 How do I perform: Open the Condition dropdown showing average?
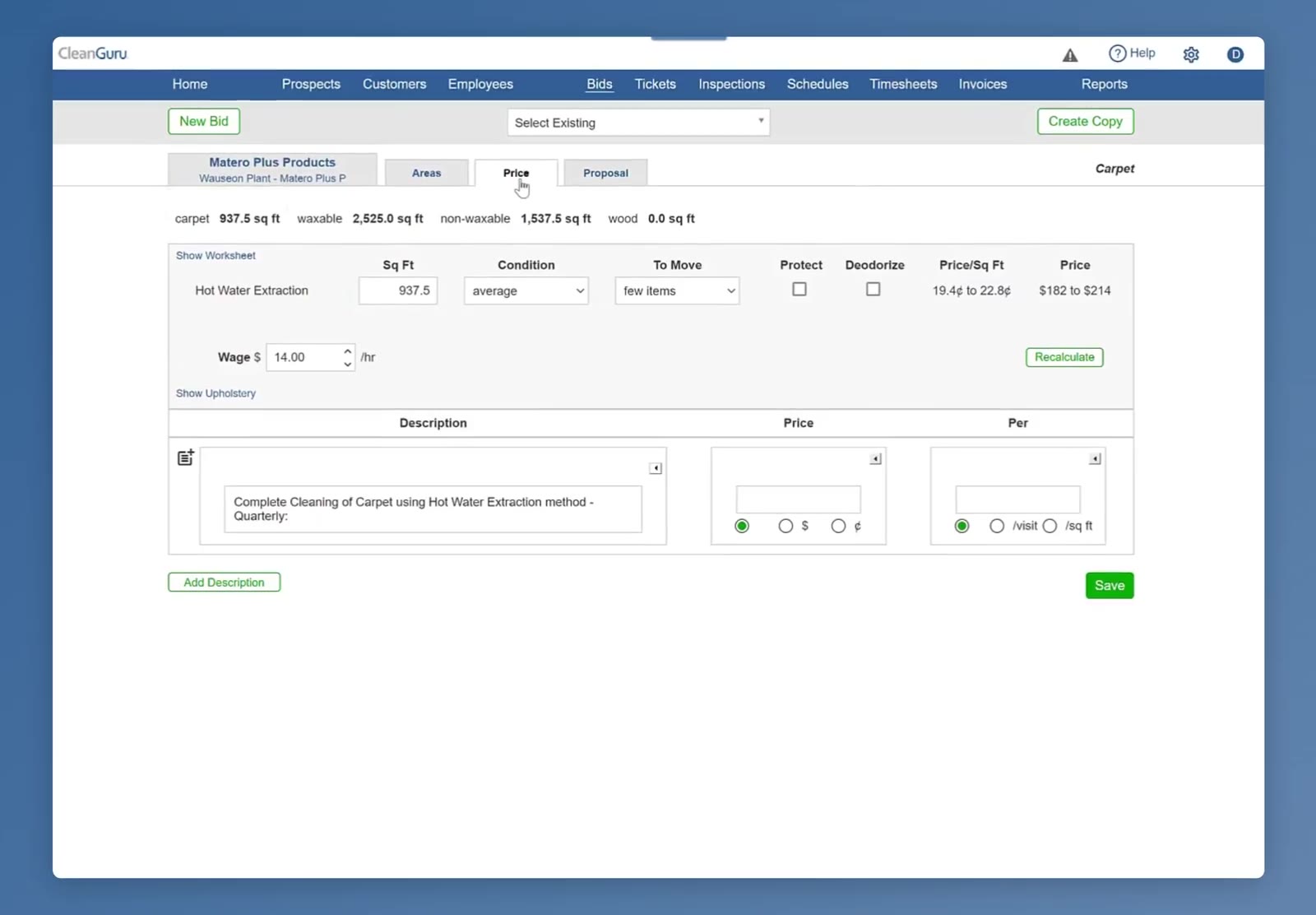tap(526, 290)
